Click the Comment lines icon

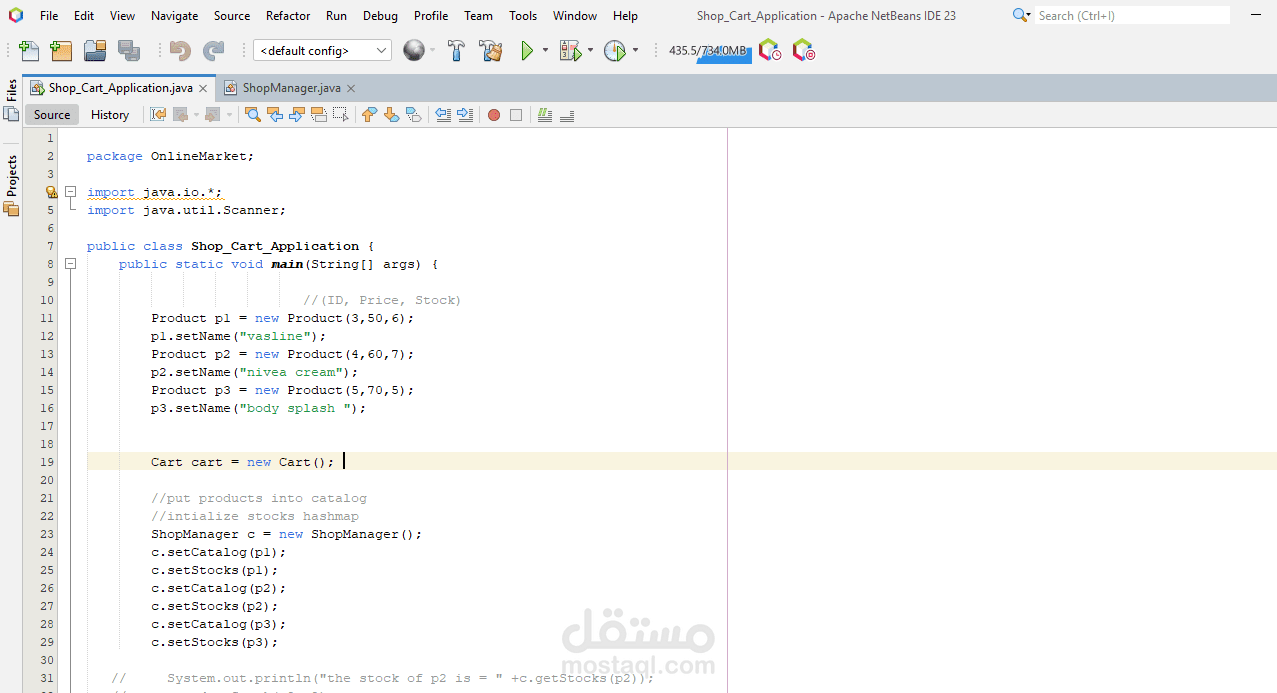pyautogui.click(x=545, y=115)
